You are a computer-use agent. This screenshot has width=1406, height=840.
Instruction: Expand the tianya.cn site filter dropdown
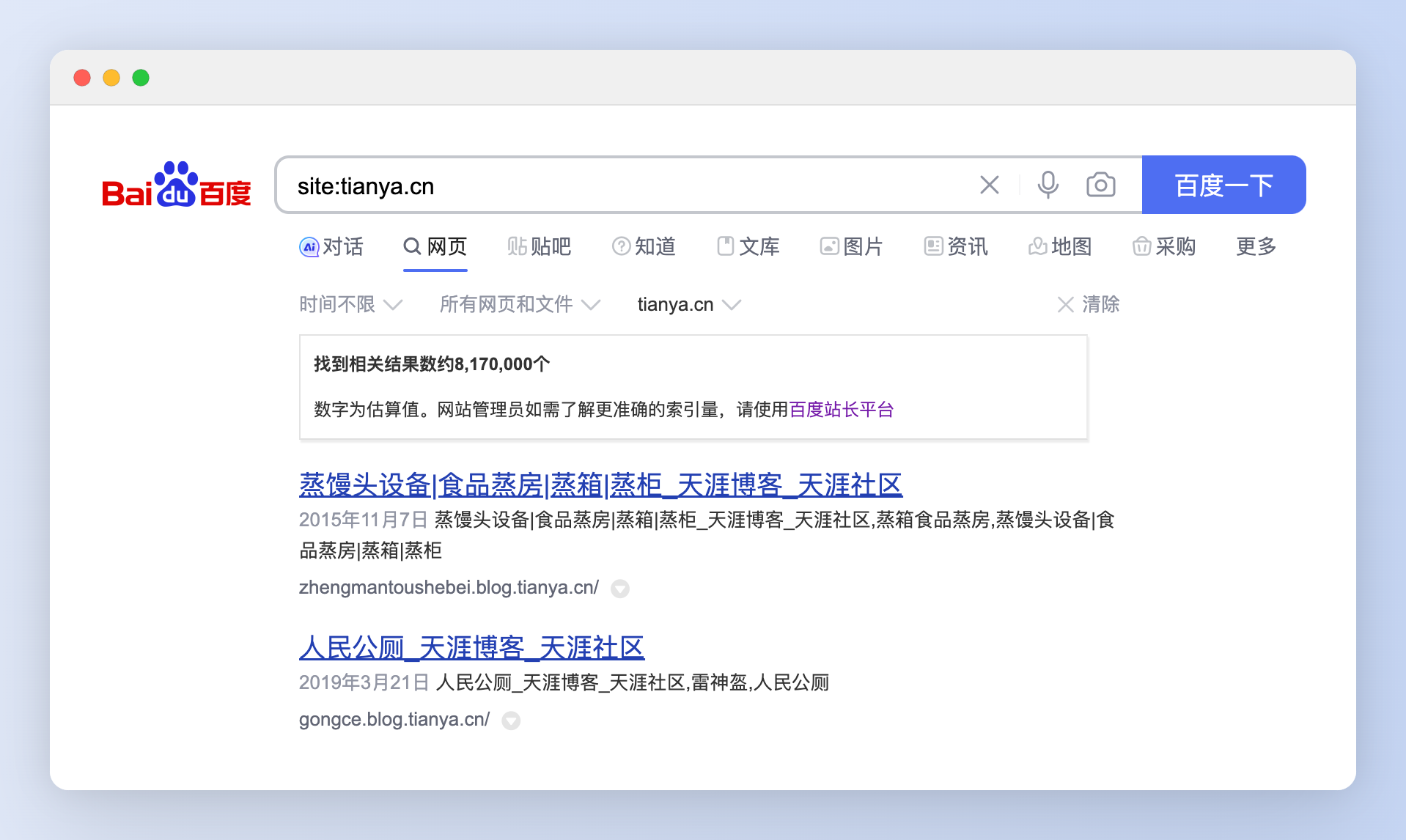[689, 304]
